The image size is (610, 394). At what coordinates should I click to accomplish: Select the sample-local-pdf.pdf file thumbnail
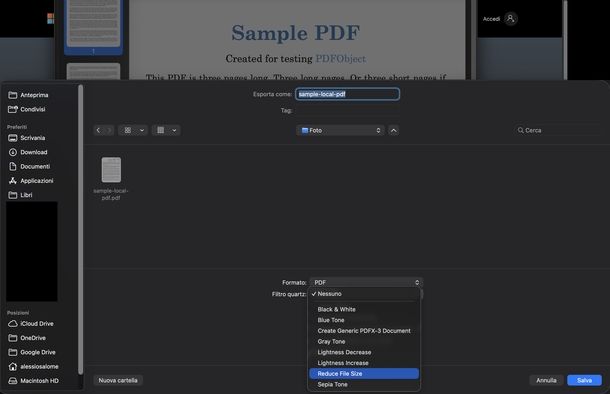click(111, 170)
